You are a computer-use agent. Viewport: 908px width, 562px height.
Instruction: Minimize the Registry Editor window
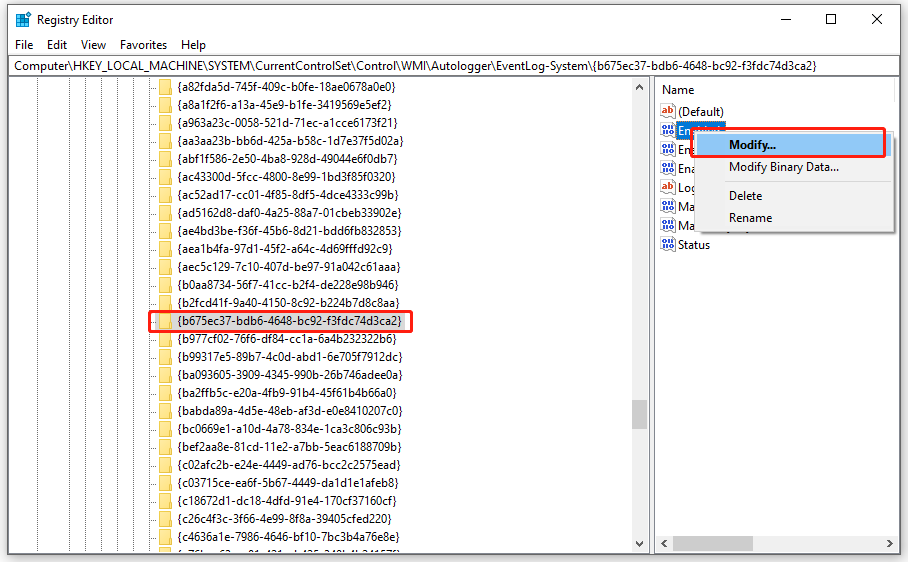coord(786,20)
